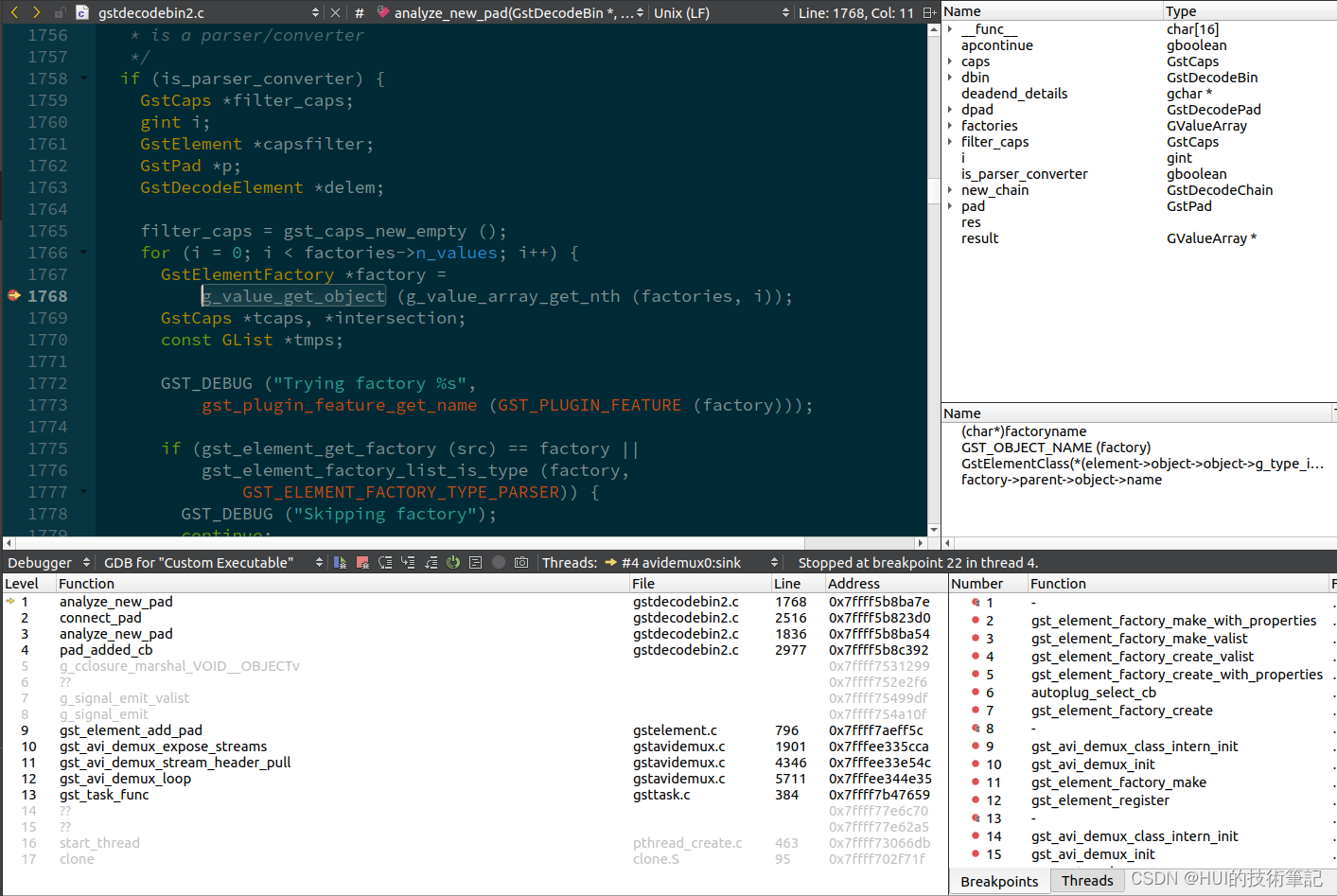Select breakpoint gst_avi_demux_init row 10
The width and height of the screenshot is (1337, 896).
[x=1143, y=764]
